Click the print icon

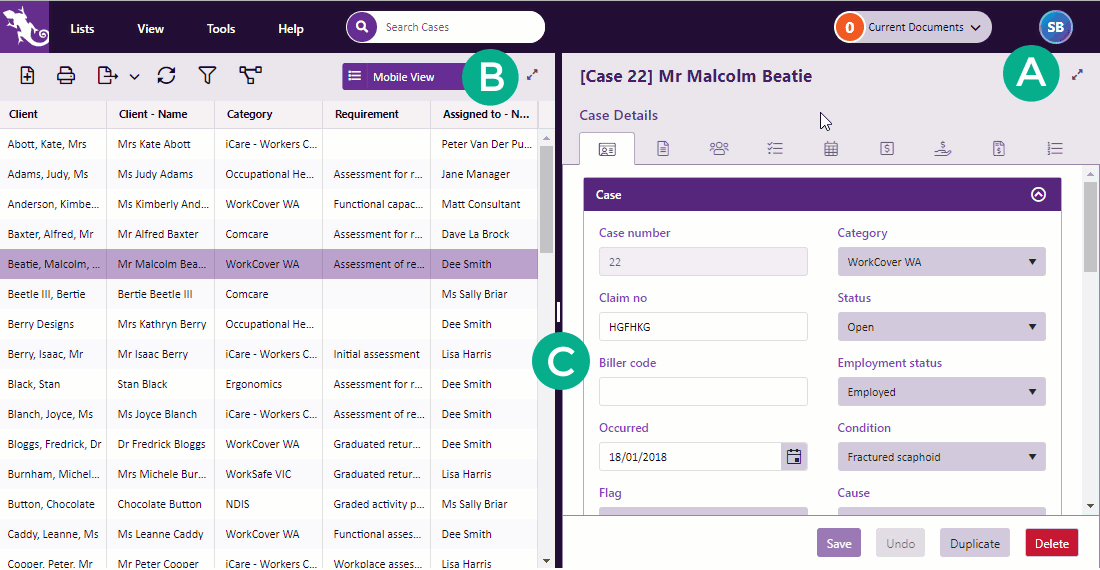pos(66,76)
